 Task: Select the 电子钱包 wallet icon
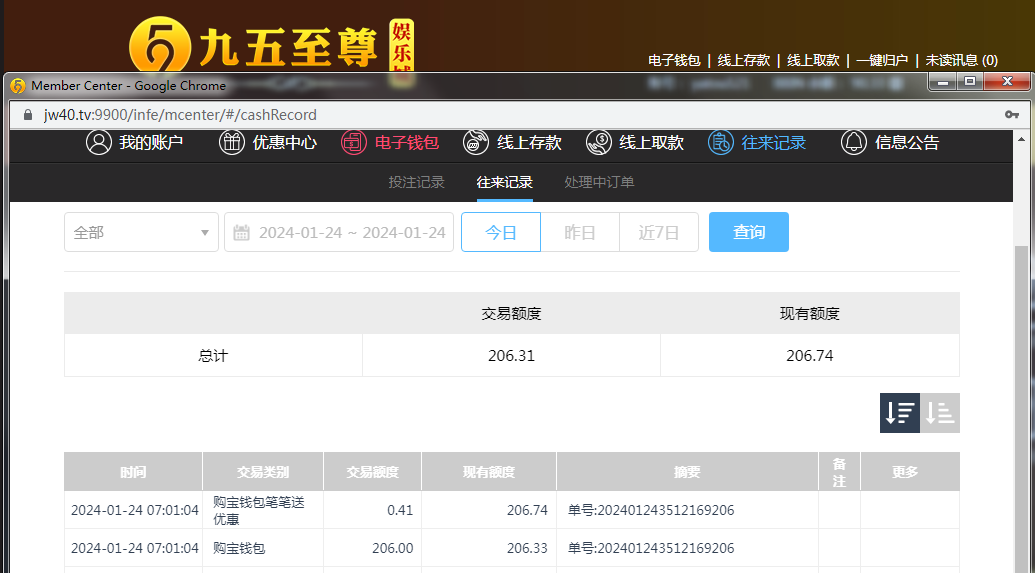tap(354, 142)
